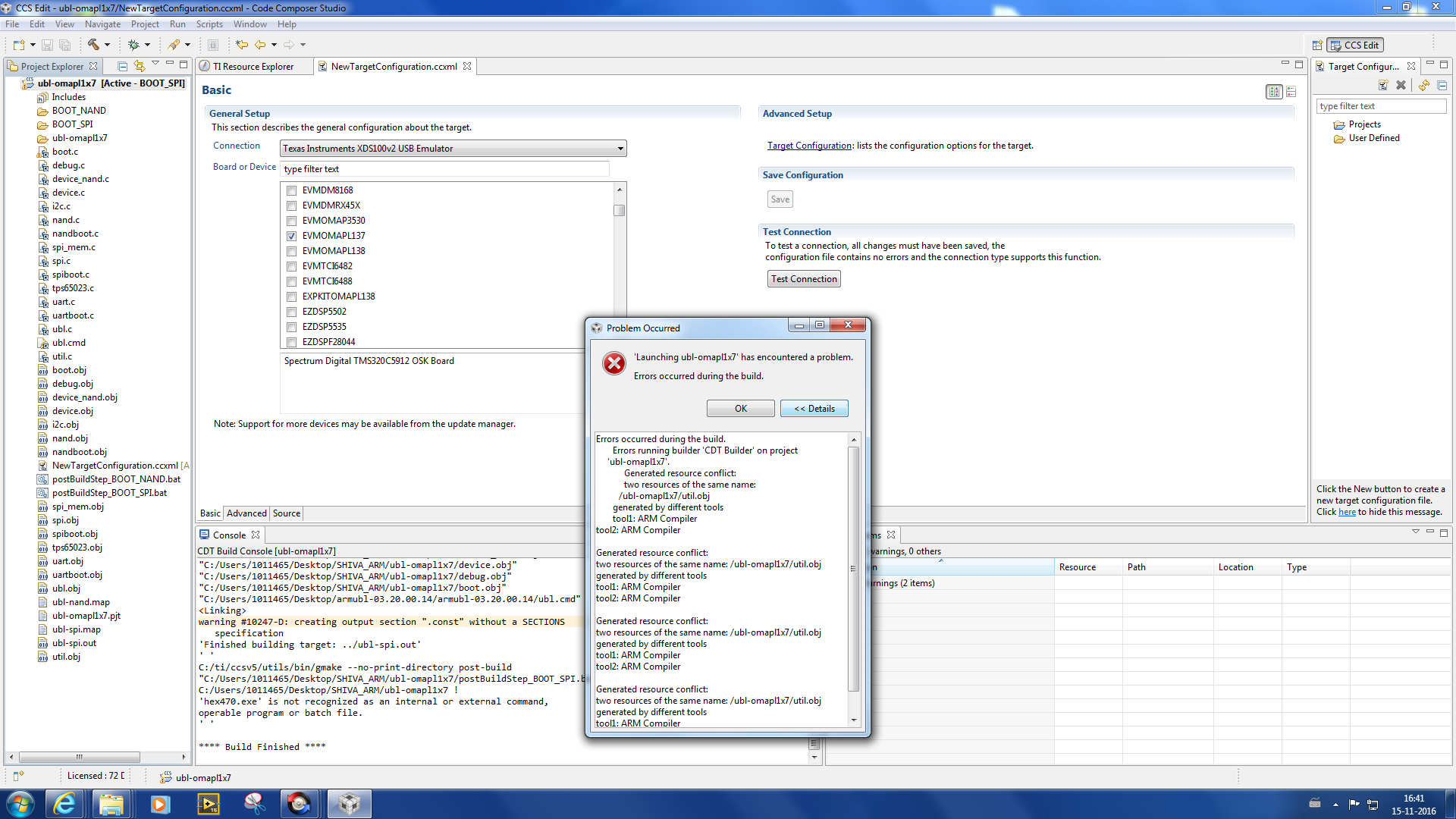Open the Forward history dropdown arrow
The height and width of the screenshot is (819, 1456).
point(303,45)
